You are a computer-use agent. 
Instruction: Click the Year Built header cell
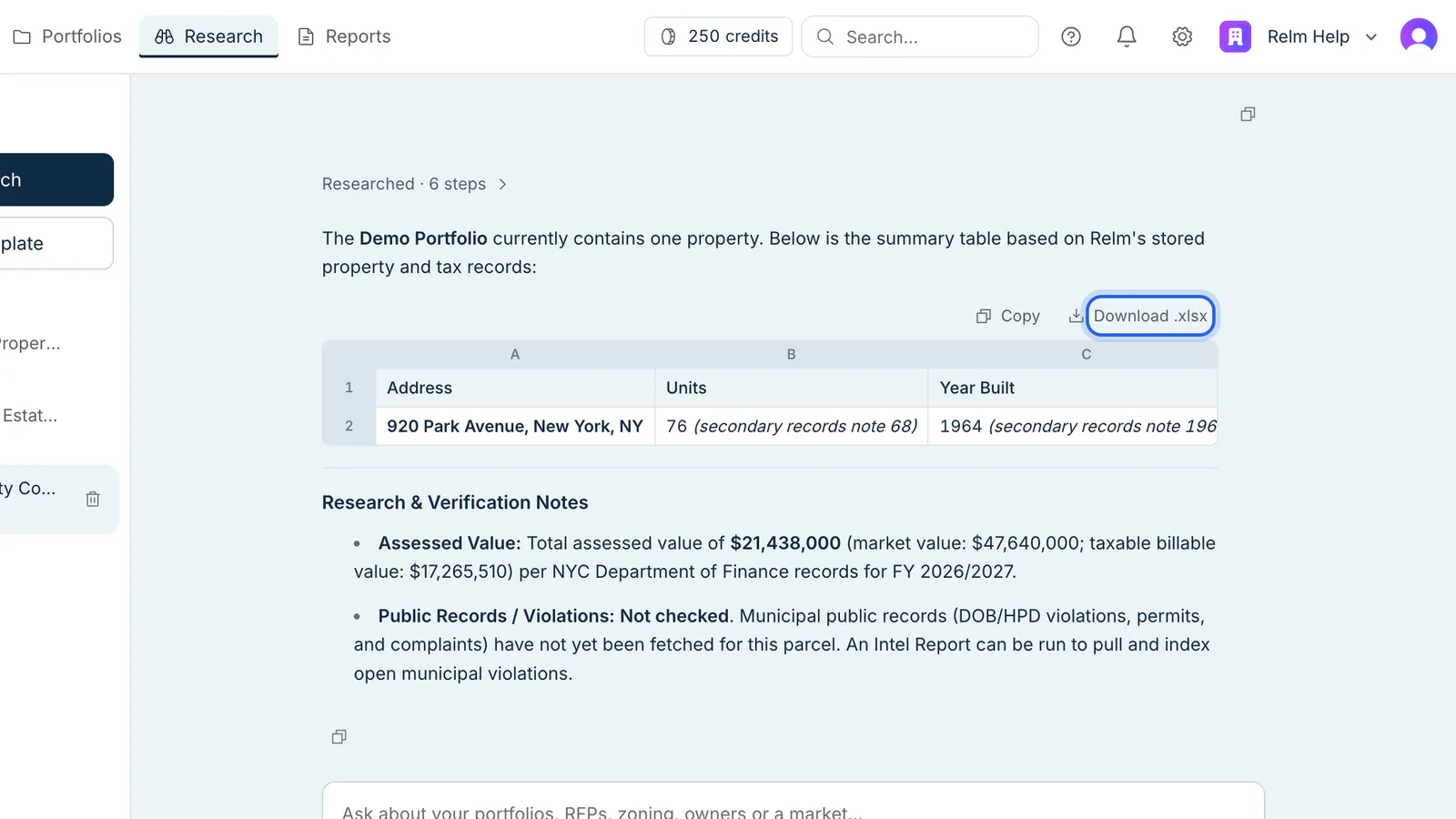pos(1073,388)
